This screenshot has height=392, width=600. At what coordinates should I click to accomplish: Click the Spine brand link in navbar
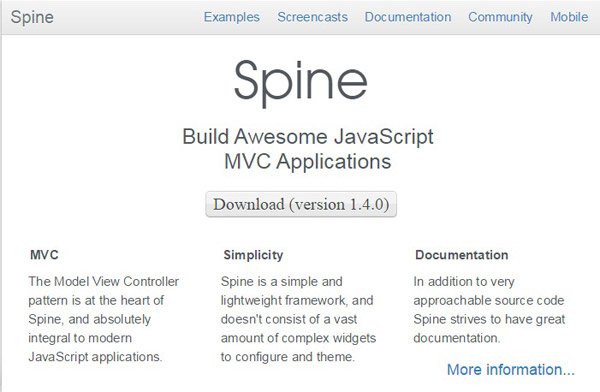pos(32,17)
